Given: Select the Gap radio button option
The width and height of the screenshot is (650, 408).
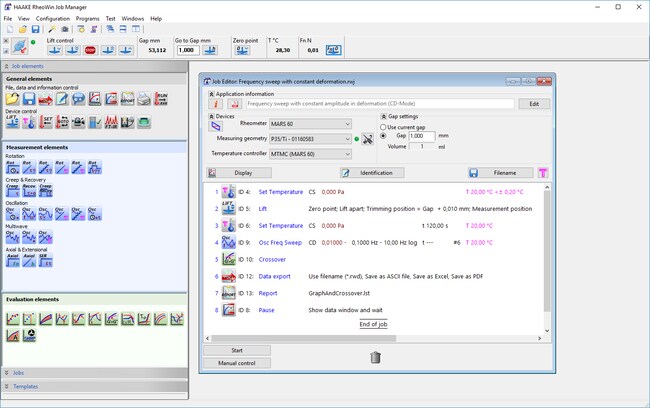Looking at the screenshot, I should tap(382, 135).
